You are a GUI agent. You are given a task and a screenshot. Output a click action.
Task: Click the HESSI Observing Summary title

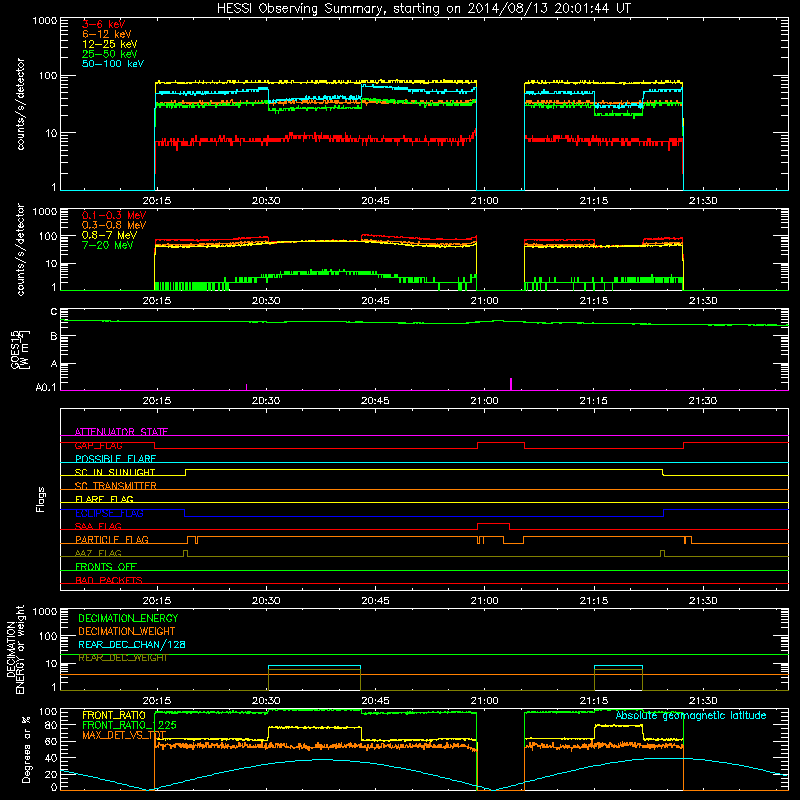(x=424, y=9)
